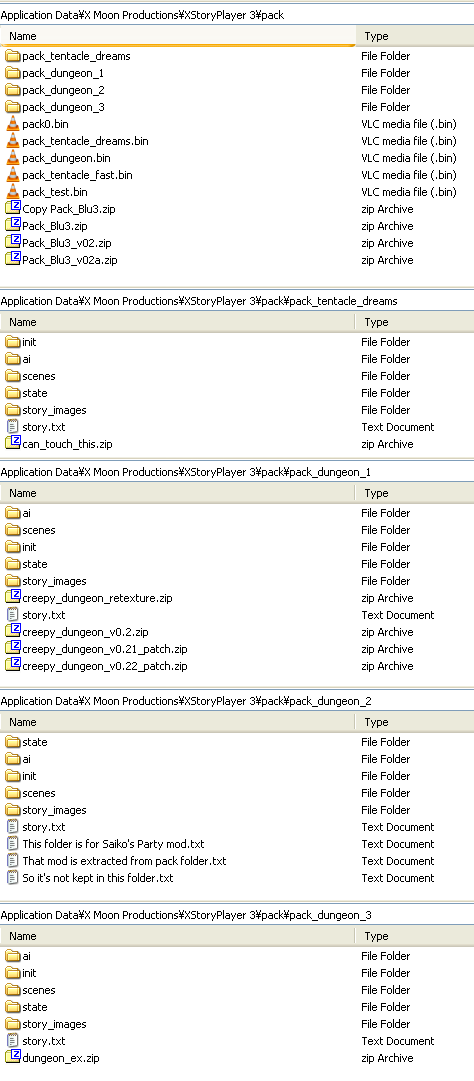Screen dimensions: 474x1081
Task: Select the pack_dungeon_1 folder icon
Action: coord(12,73)
